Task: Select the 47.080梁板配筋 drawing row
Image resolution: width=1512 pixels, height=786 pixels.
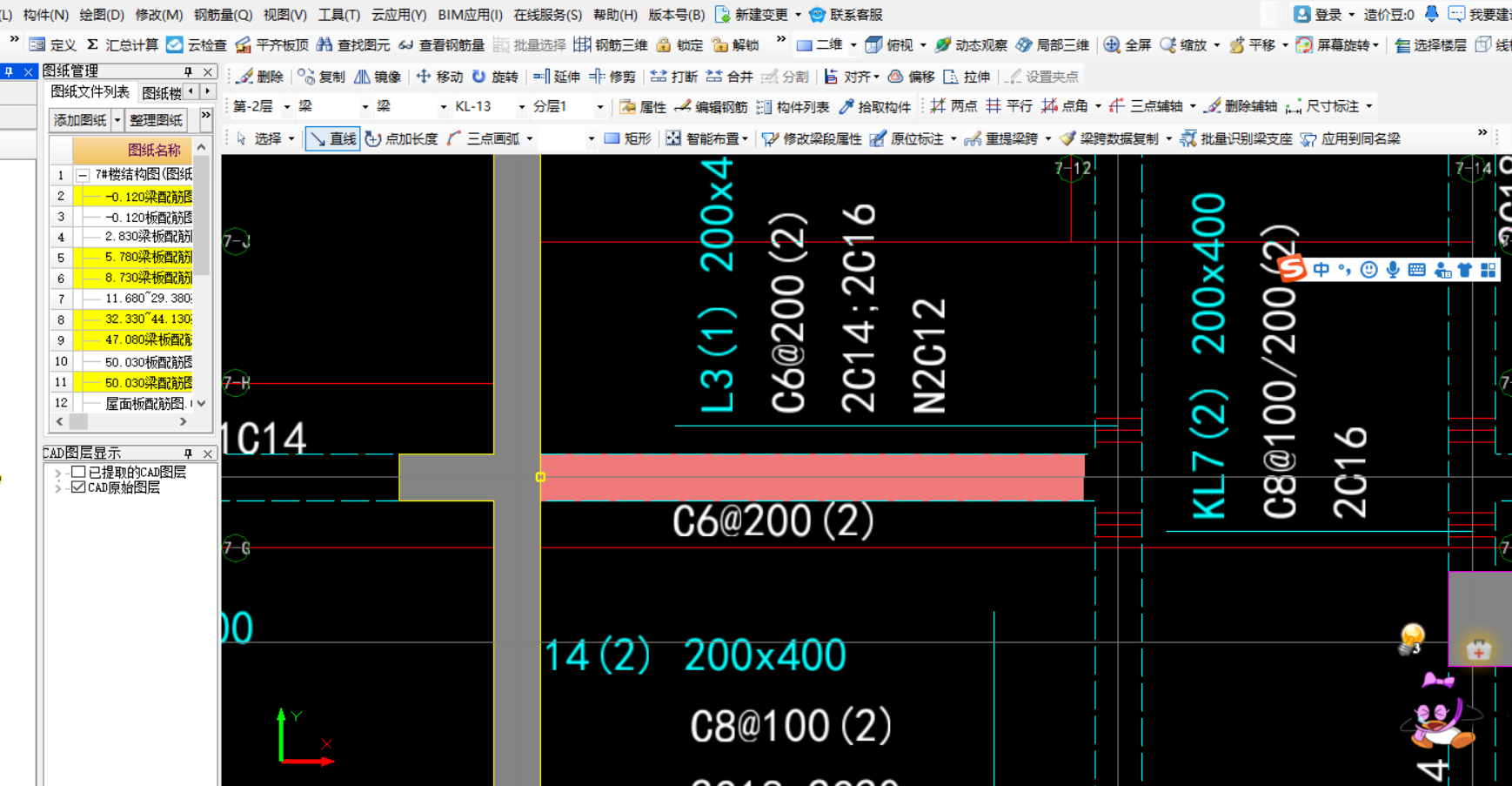Action: pos(132,339)
